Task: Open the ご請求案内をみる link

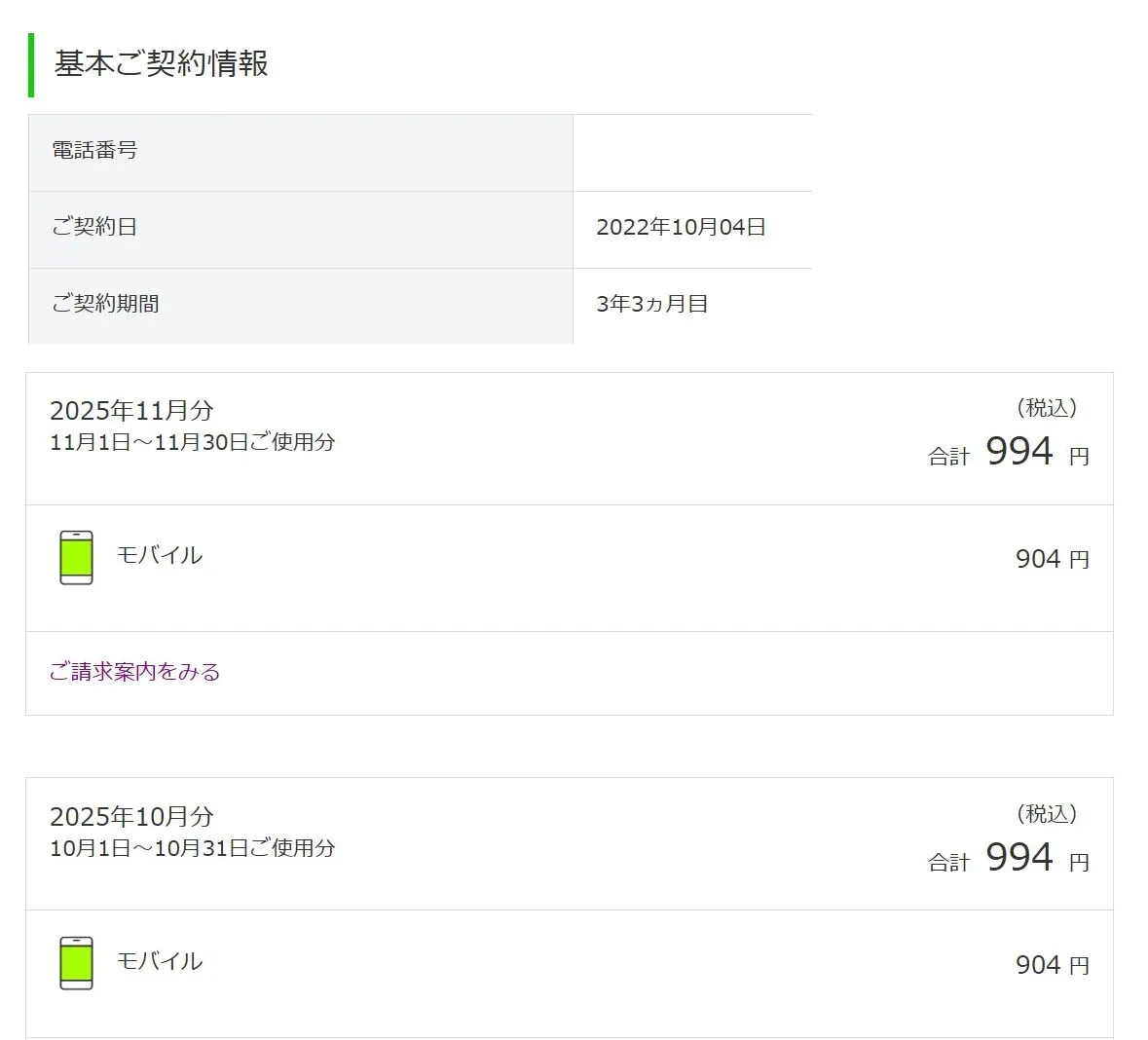Action: click(x=134, y=672)
